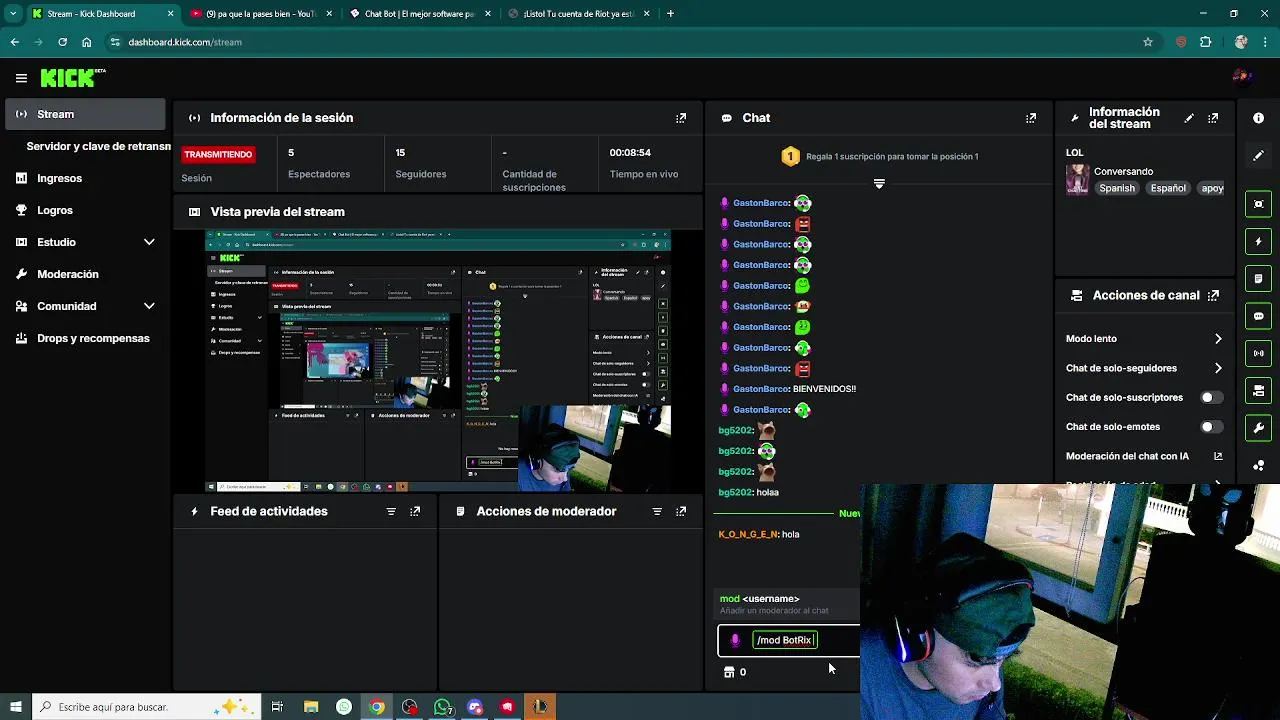Click the stream preview video

click(438, 361)
